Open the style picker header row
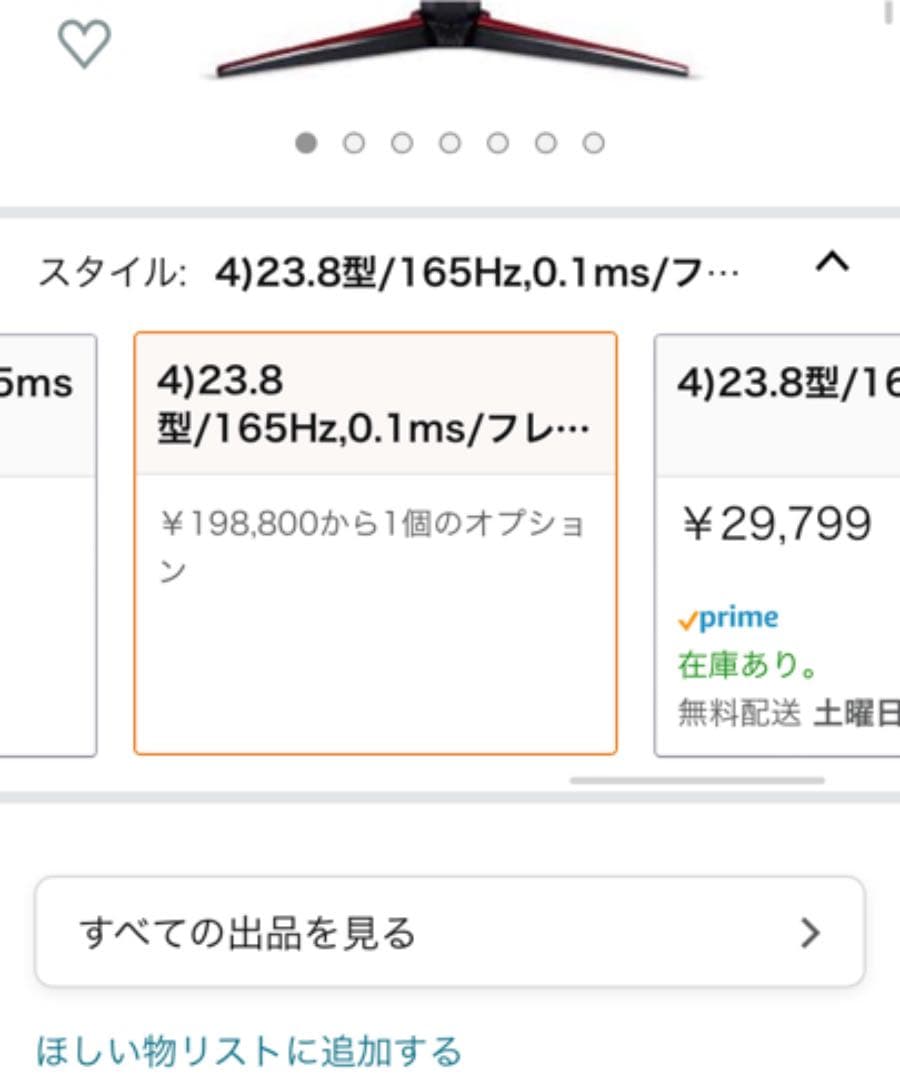The image size is (900, 1080). pyautogui.click(x=440, y=265)
